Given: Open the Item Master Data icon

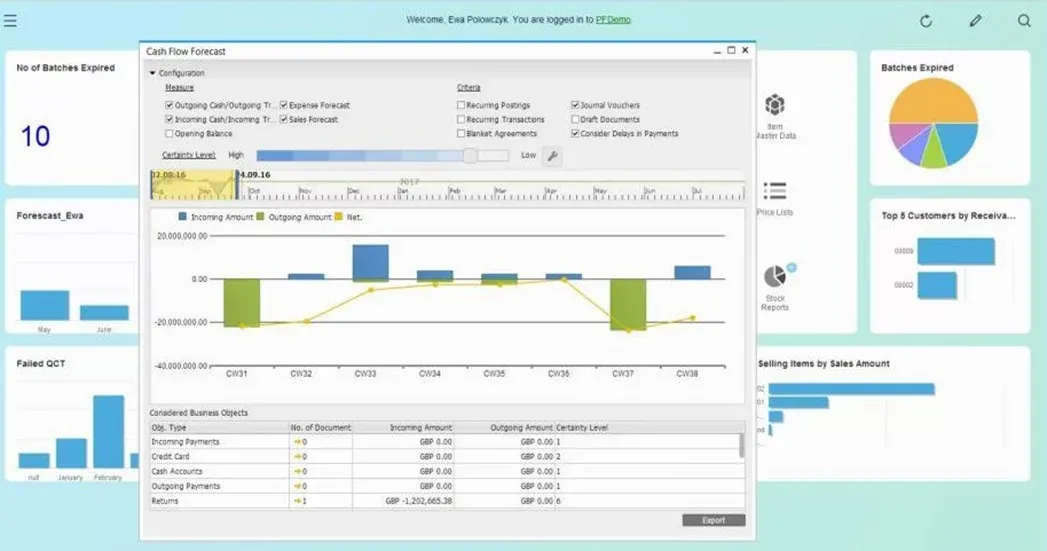Looking at the screenshot, I should click(774, 106).
